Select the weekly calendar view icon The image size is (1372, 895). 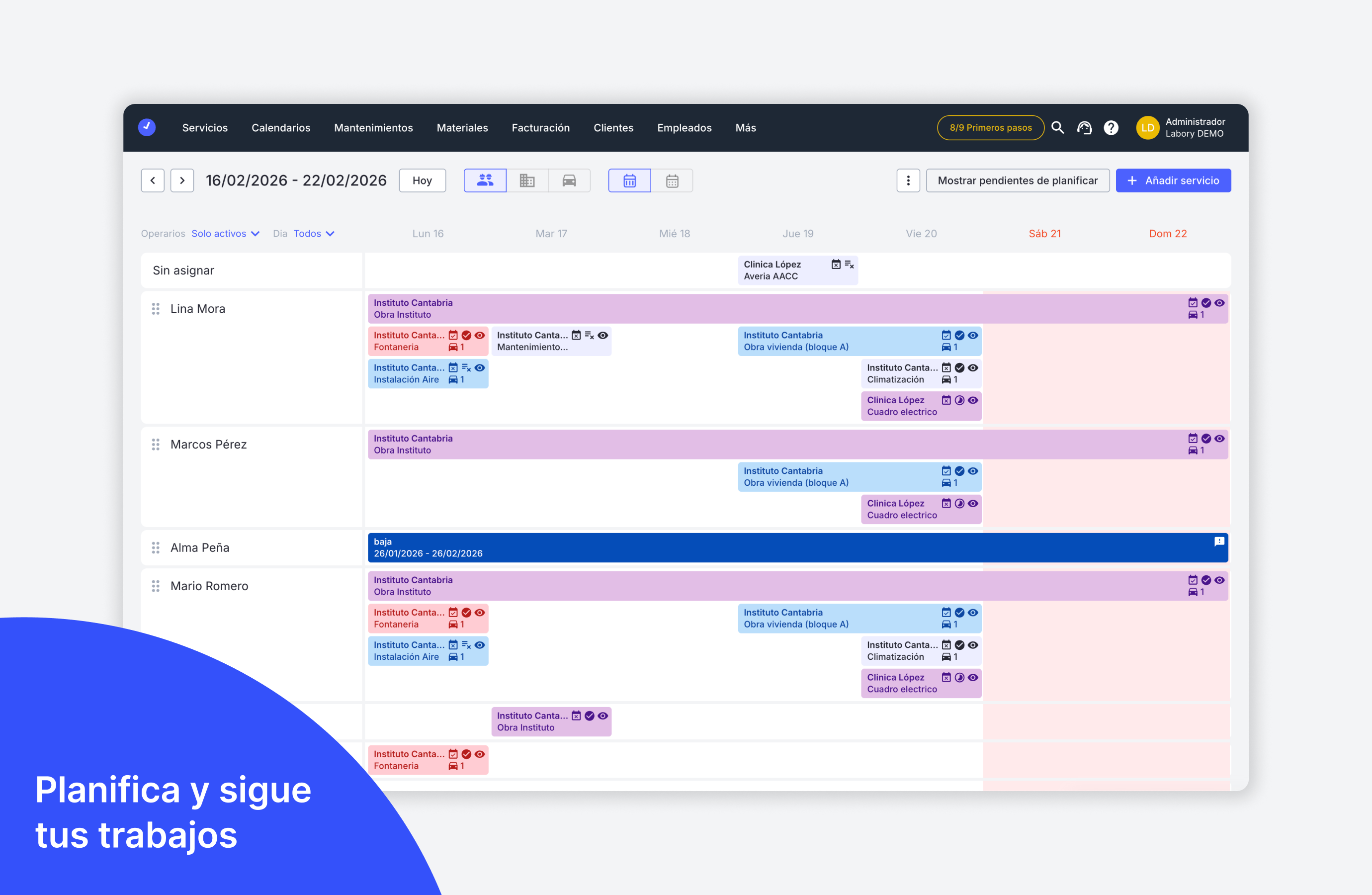[629, 180]
